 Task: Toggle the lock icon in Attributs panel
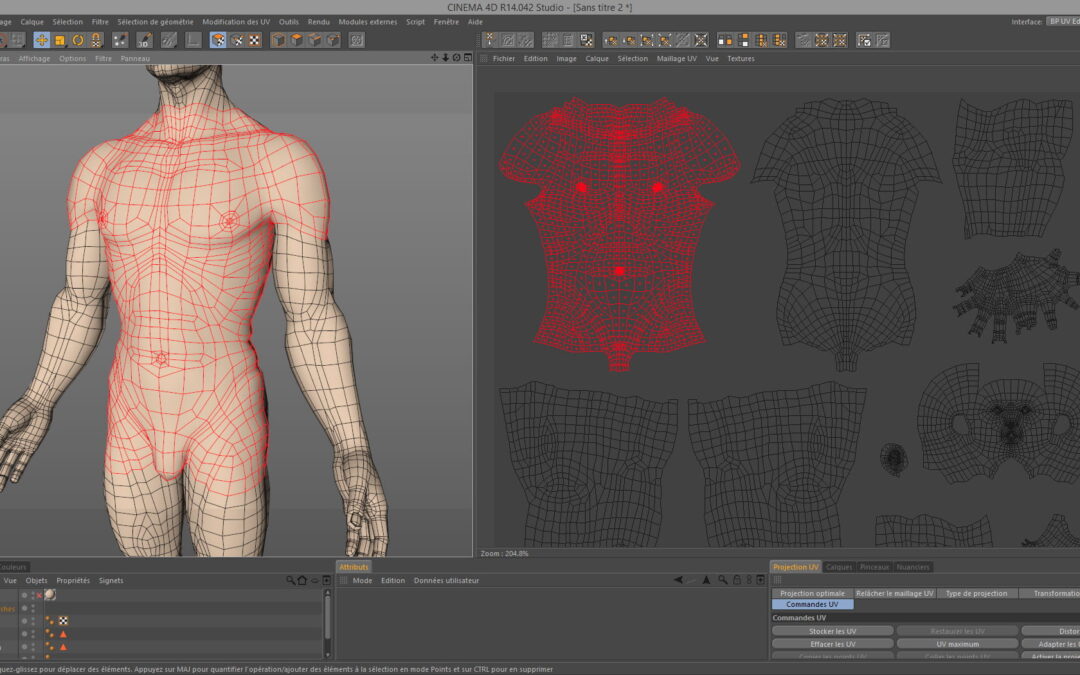(x=736, y=580)
